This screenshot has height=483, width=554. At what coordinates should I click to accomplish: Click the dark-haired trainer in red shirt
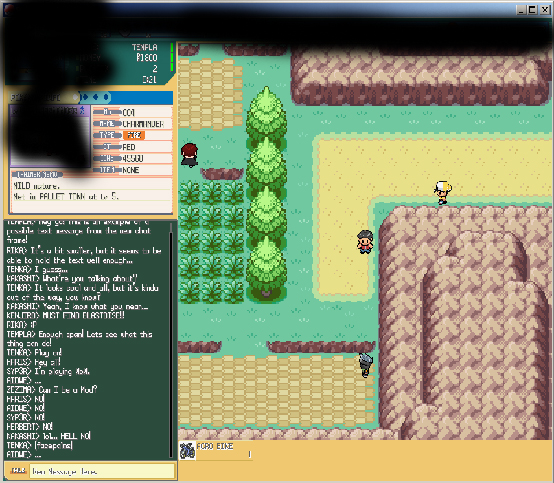tap(365, 242)
